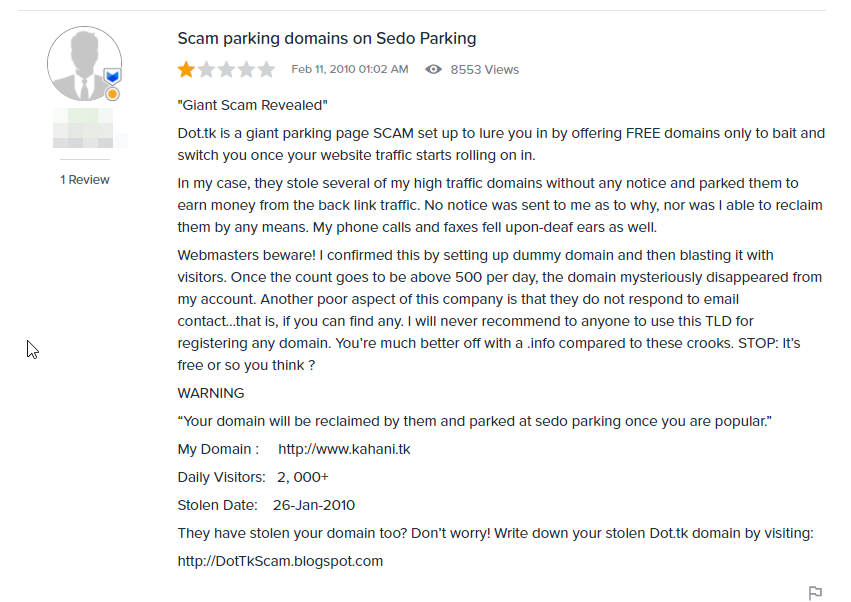The width and height of the screenshot is (851, 602).
Task: Click the http://www.kahani.tk domain text
Action: (x=344, y=449)
